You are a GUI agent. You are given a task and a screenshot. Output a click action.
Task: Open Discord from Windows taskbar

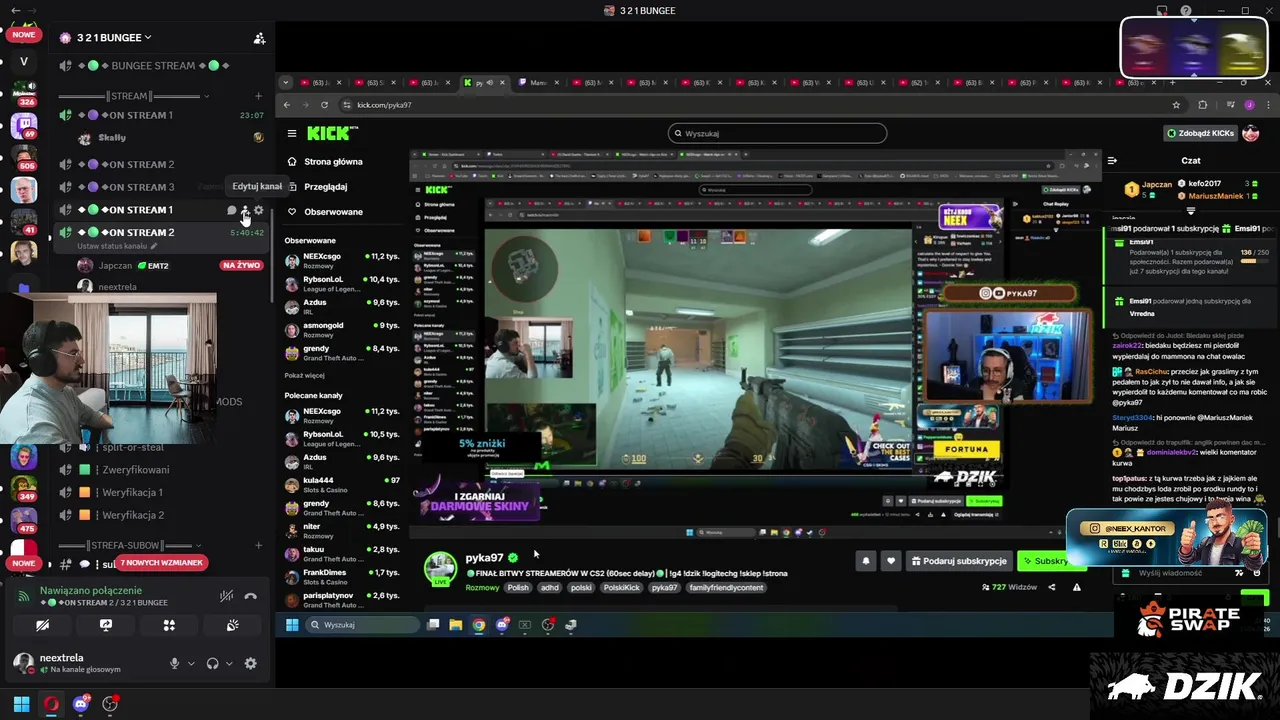[81, 704]
